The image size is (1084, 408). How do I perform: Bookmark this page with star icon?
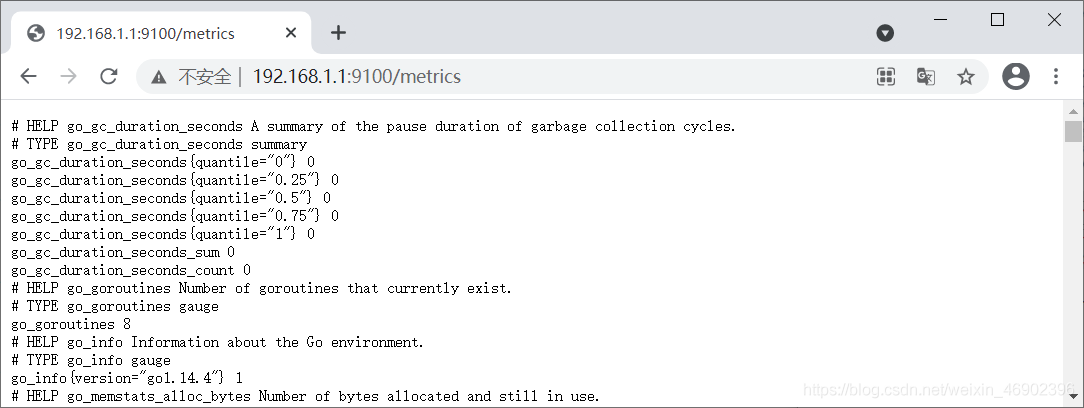pyautogui.click(x=966, y=77)
